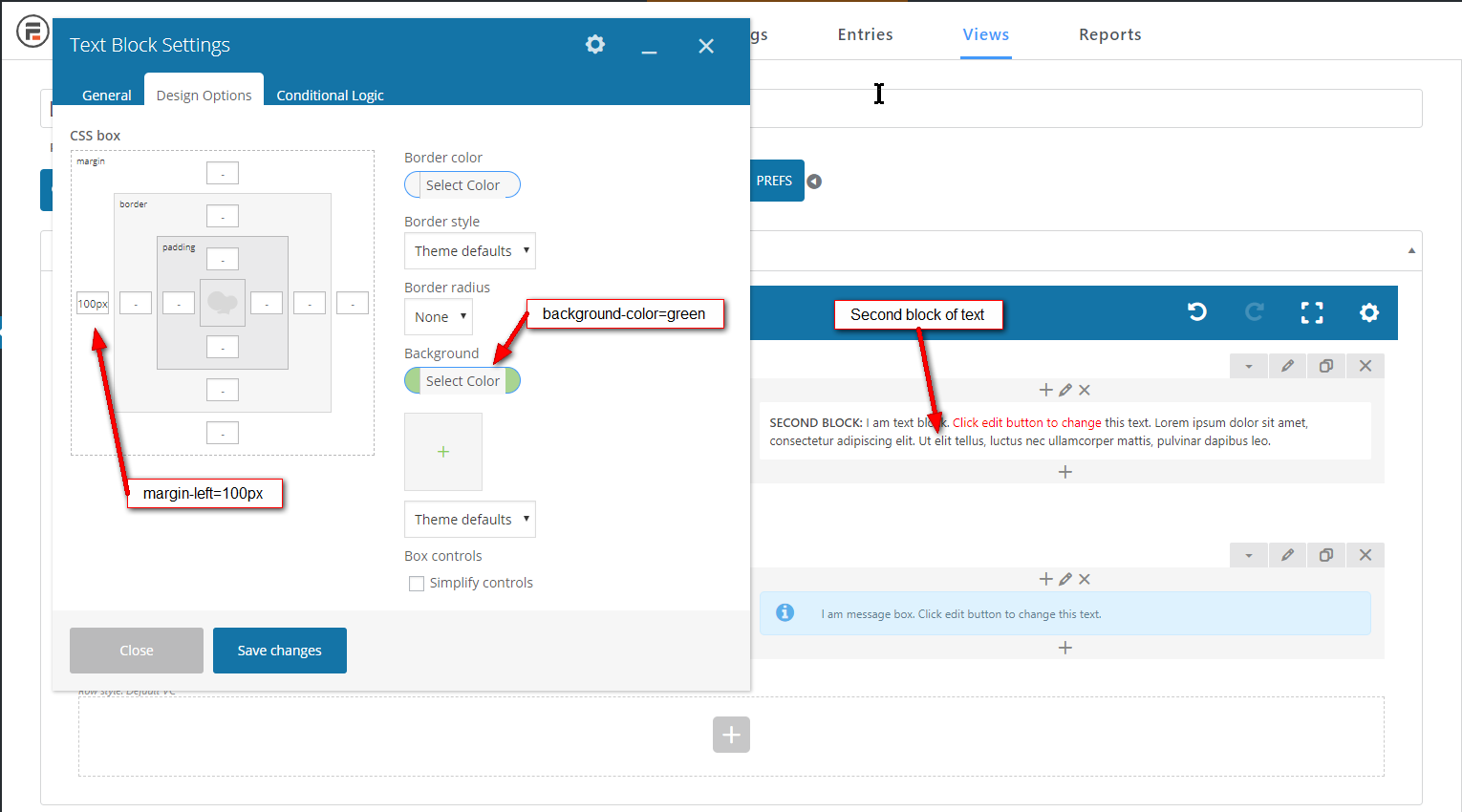Delete the row containing the SECOND BLOCK text

click(x=1365, y=366)
